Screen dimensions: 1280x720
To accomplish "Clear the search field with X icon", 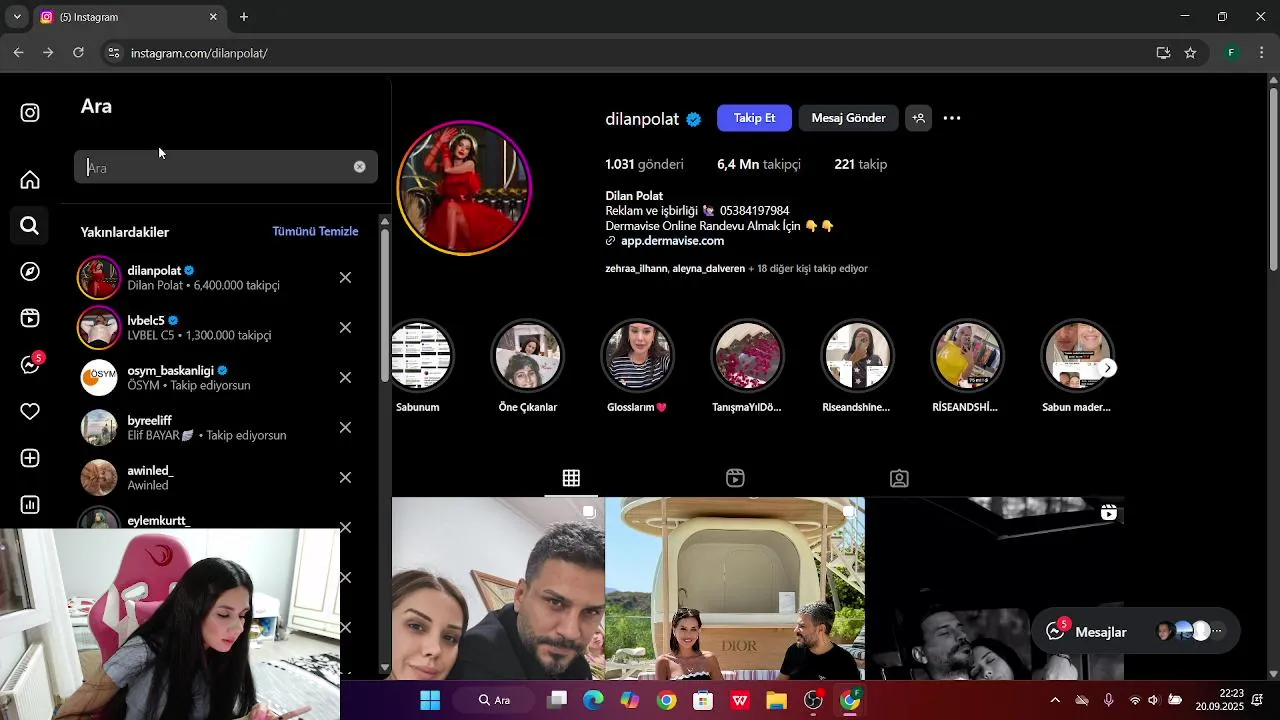I will pos(360,167).
